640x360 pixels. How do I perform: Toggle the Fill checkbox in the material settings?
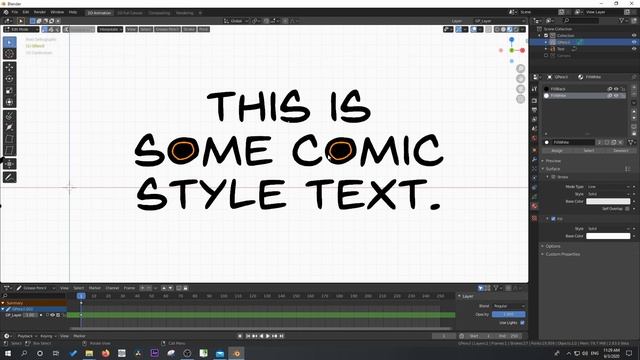tap(553, 219)
